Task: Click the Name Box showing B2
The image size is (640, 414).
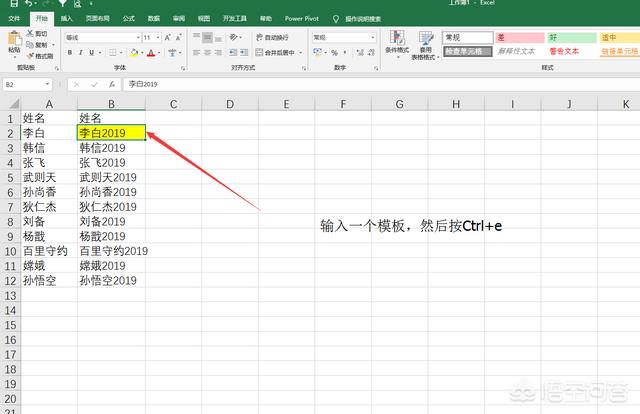Action: pyautogui.click(x=25, y=85)
